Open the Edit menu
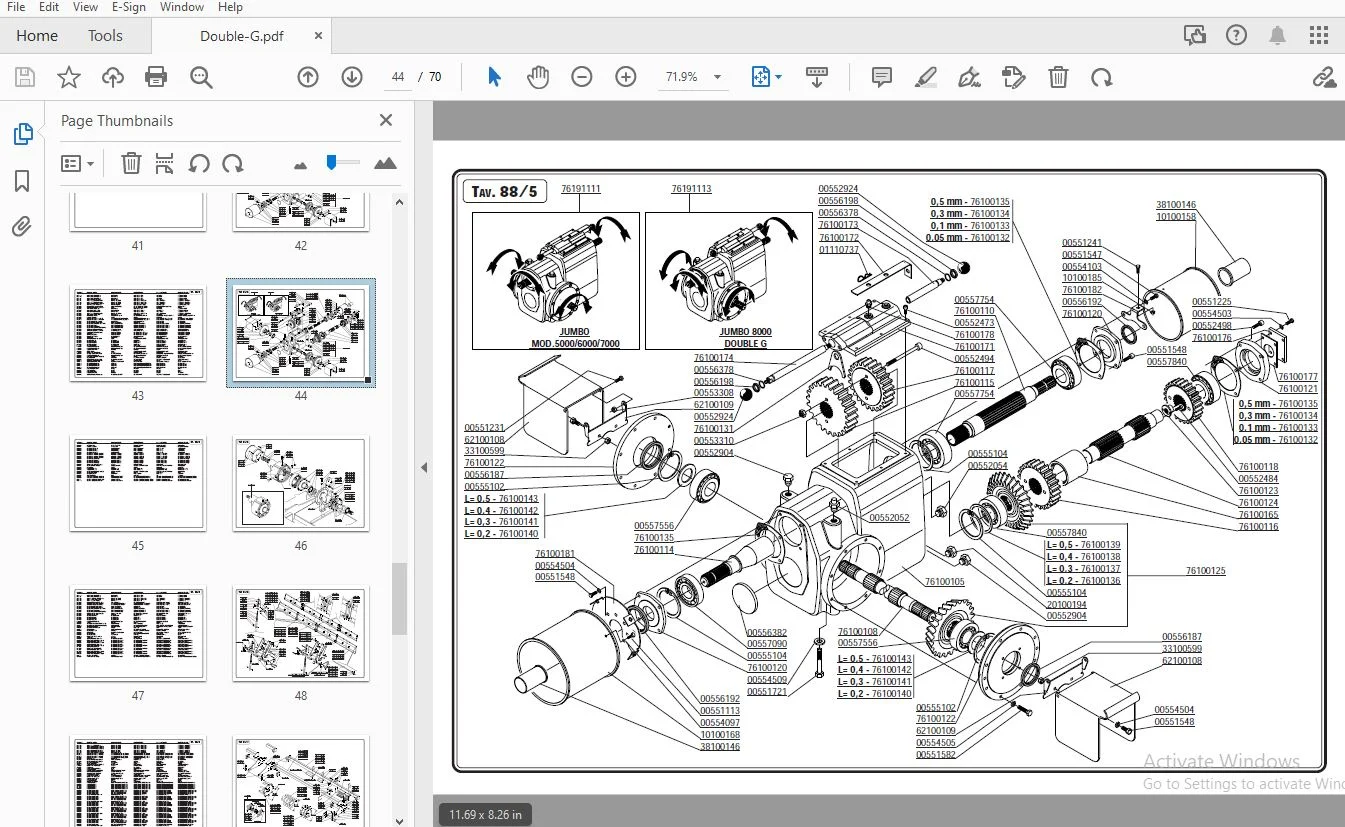Screen dimensions: 1345x827 [48, 7]
